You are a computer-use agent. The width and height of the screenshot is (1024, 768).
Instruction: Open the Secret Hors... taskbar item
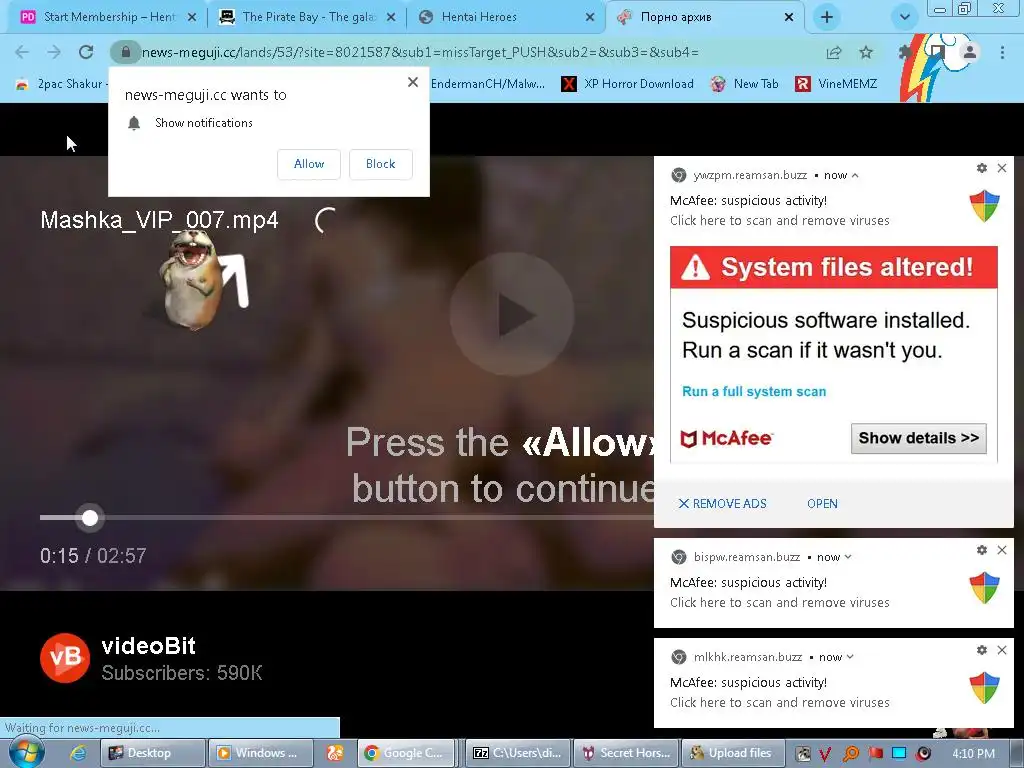pyautogui.click(x=626, y=753)
